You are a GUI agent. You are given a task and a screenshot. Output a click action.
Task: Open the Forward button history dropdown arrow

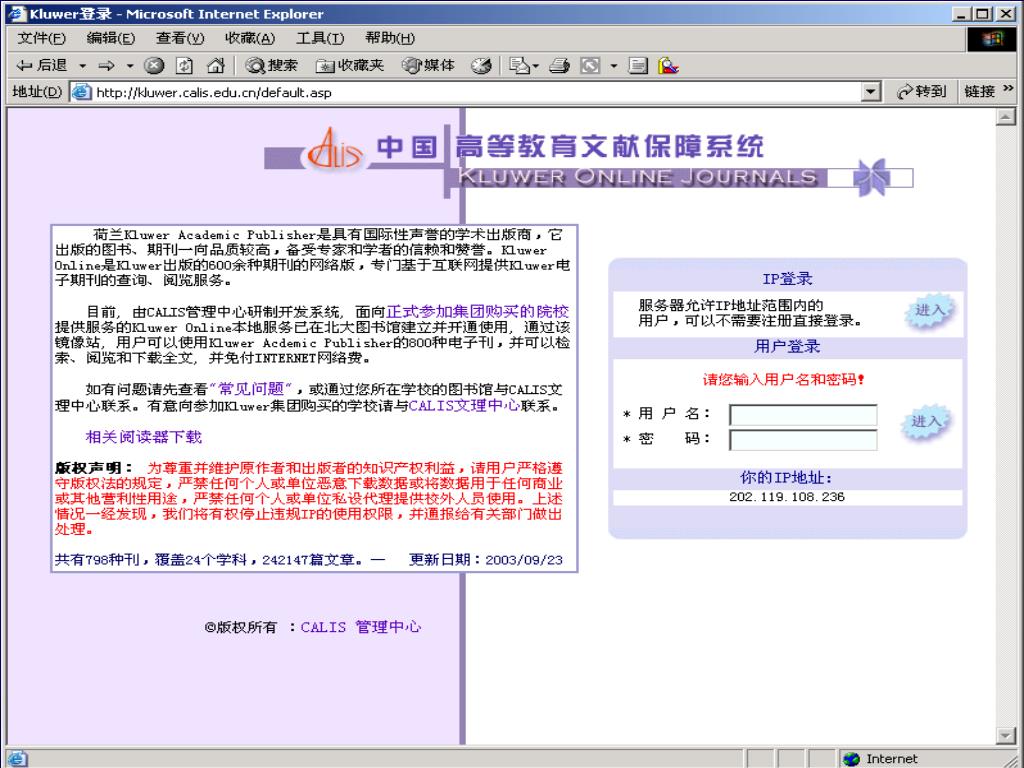point(129,66)
